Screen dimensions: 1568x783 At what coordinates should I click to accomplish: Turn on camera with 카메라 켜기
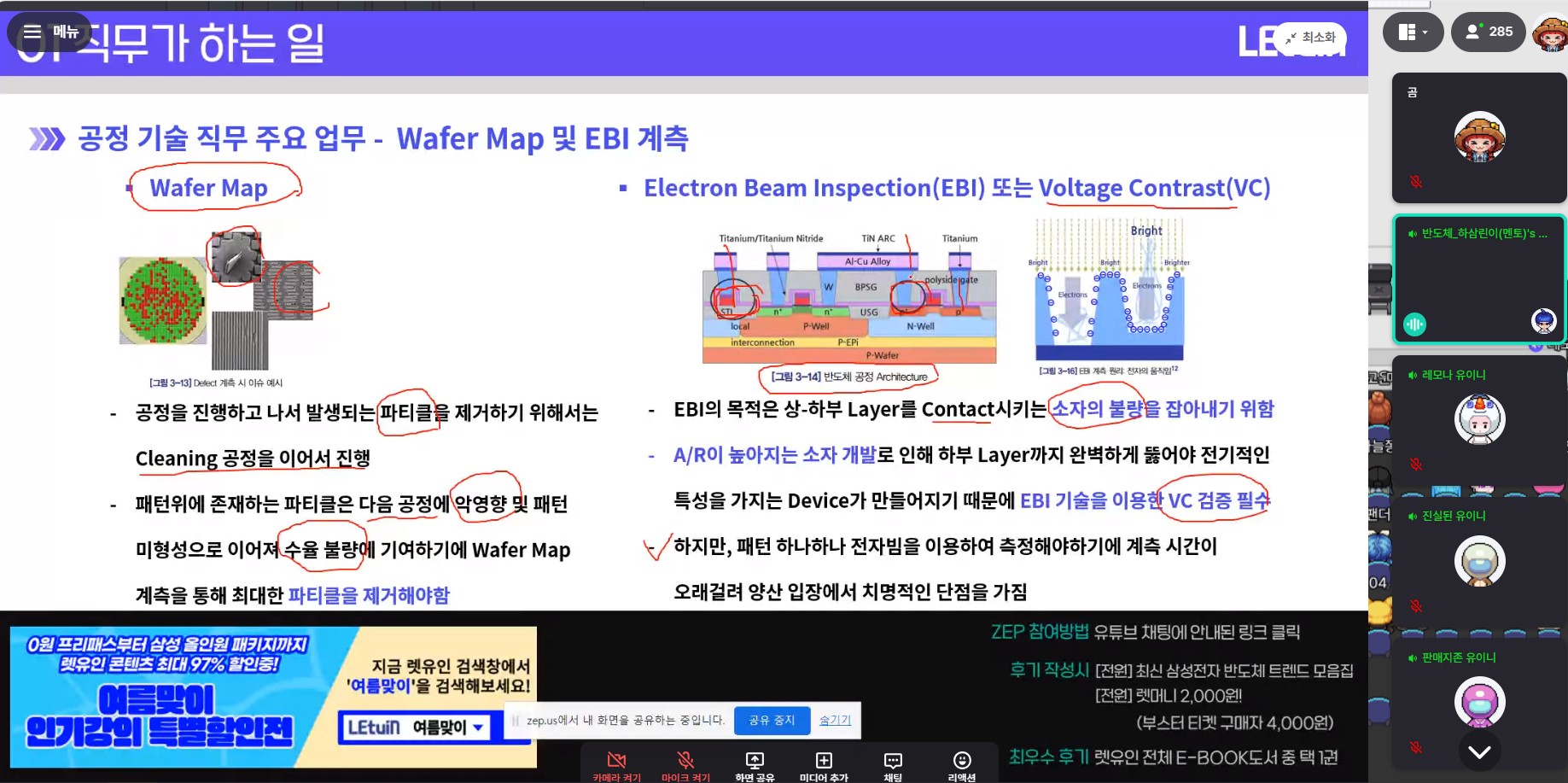[x=616, y=764]
